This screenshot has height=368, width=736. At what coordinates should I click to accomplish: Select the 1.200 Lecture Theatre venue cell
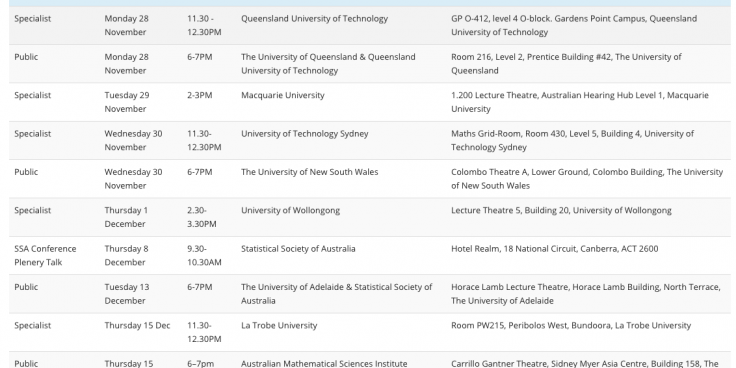click(580, 102)
